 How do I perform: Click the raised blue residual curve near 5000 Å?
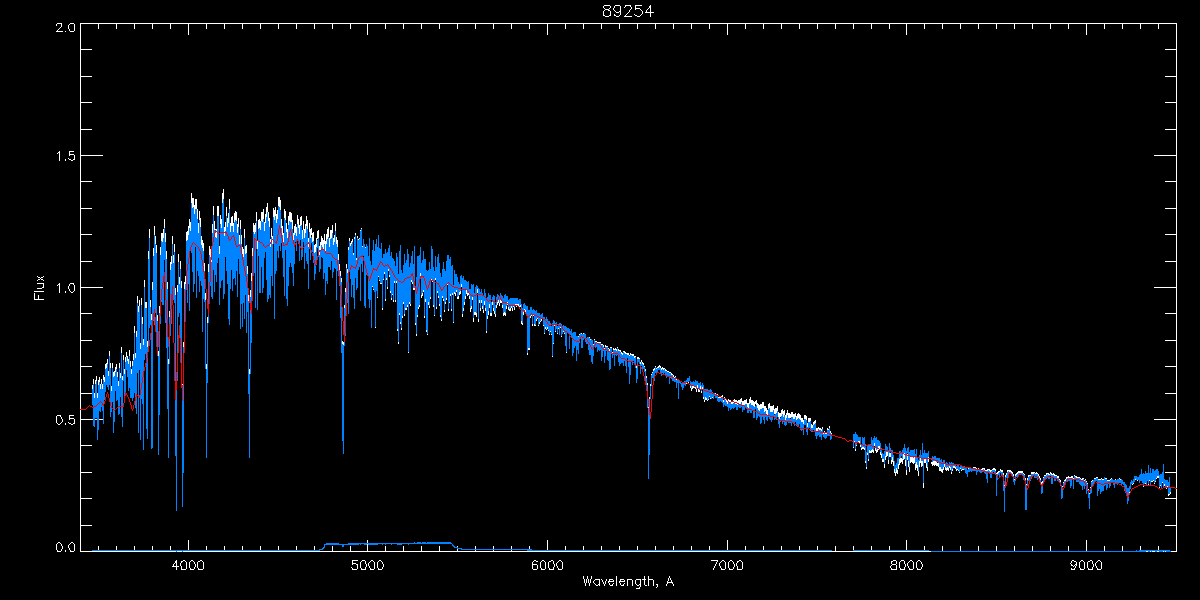point(390,544)
